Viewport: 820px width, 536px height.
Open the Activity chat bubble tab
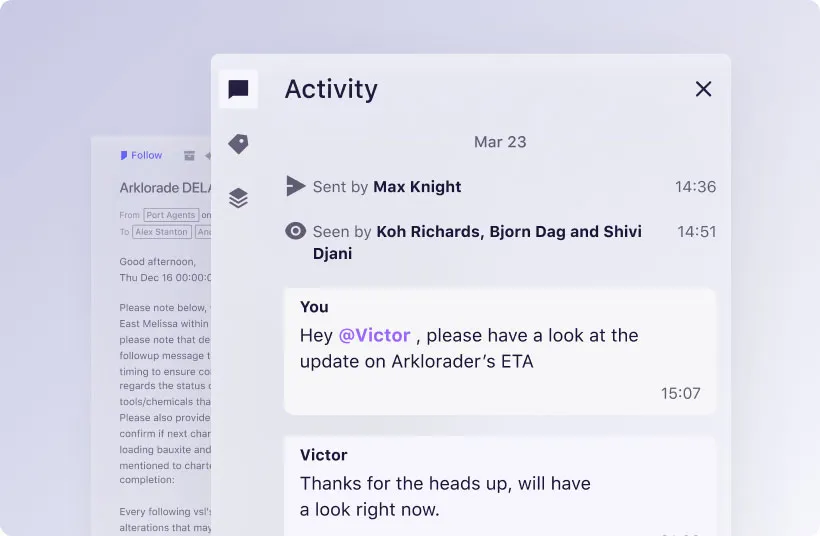point(238,89)
